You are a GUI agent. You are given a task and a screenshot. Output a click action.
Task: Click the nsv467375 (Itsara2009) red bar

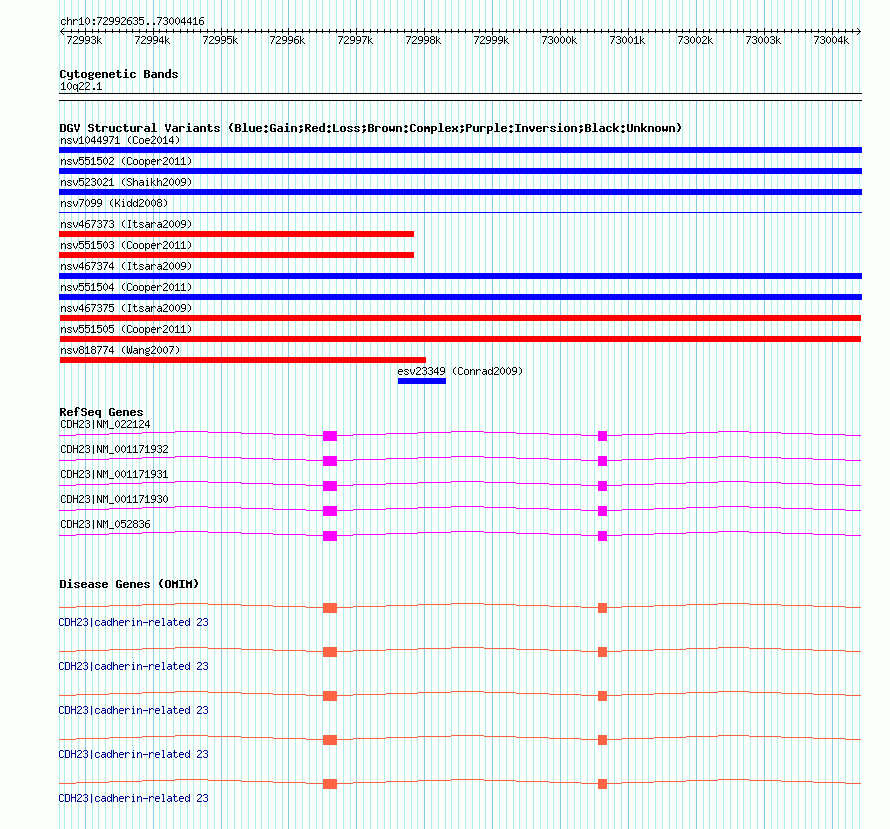[460, 318]
